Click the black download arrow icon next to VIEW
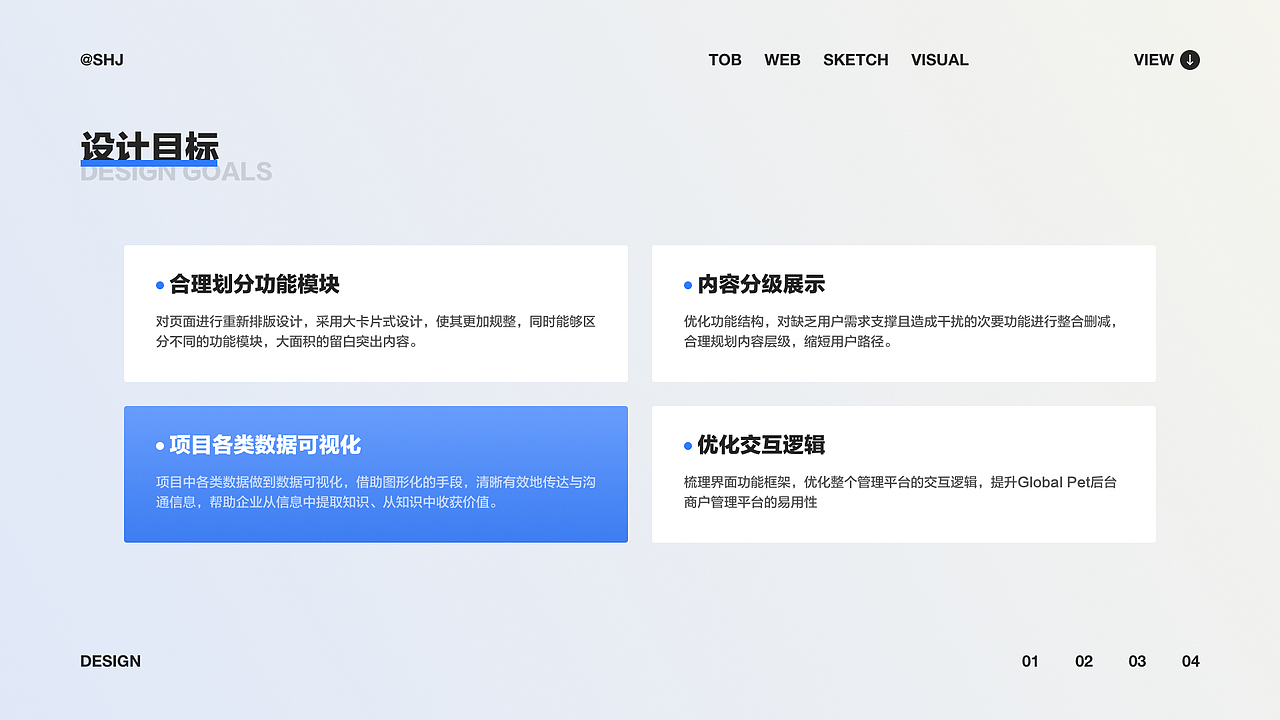 coord(1189,60)
